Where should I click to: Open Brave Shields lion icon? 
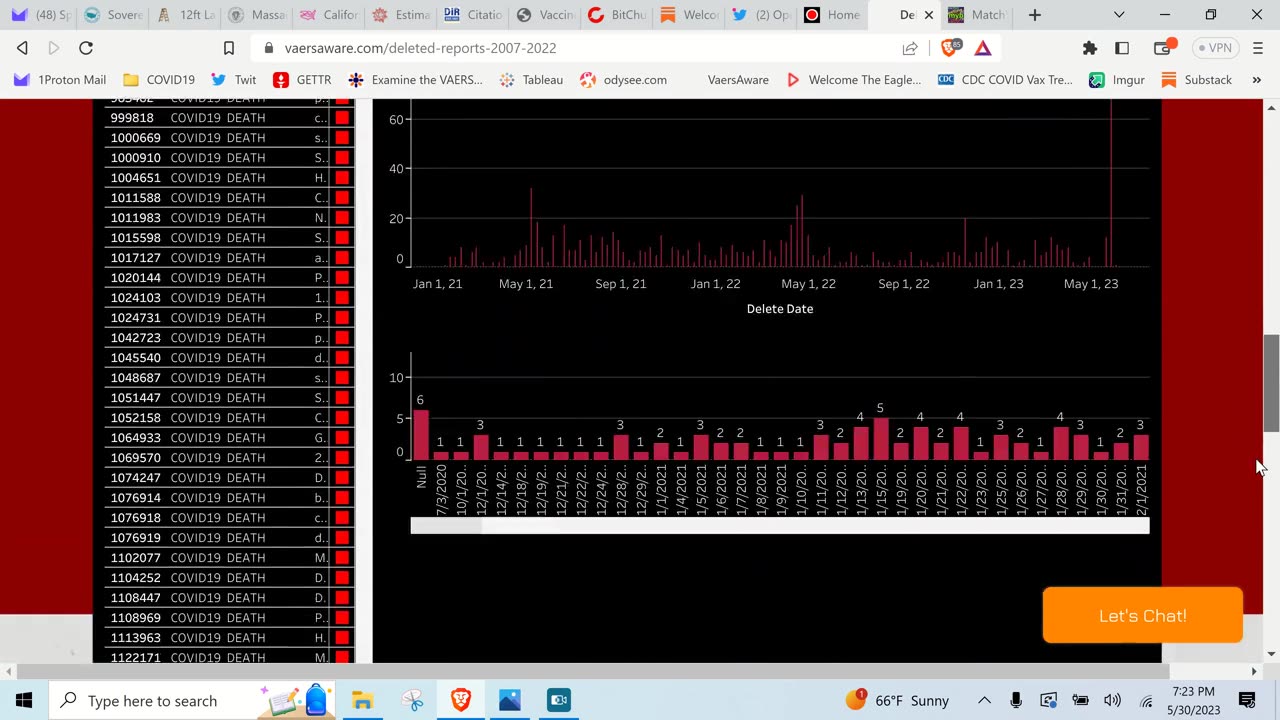coord(950,47)
